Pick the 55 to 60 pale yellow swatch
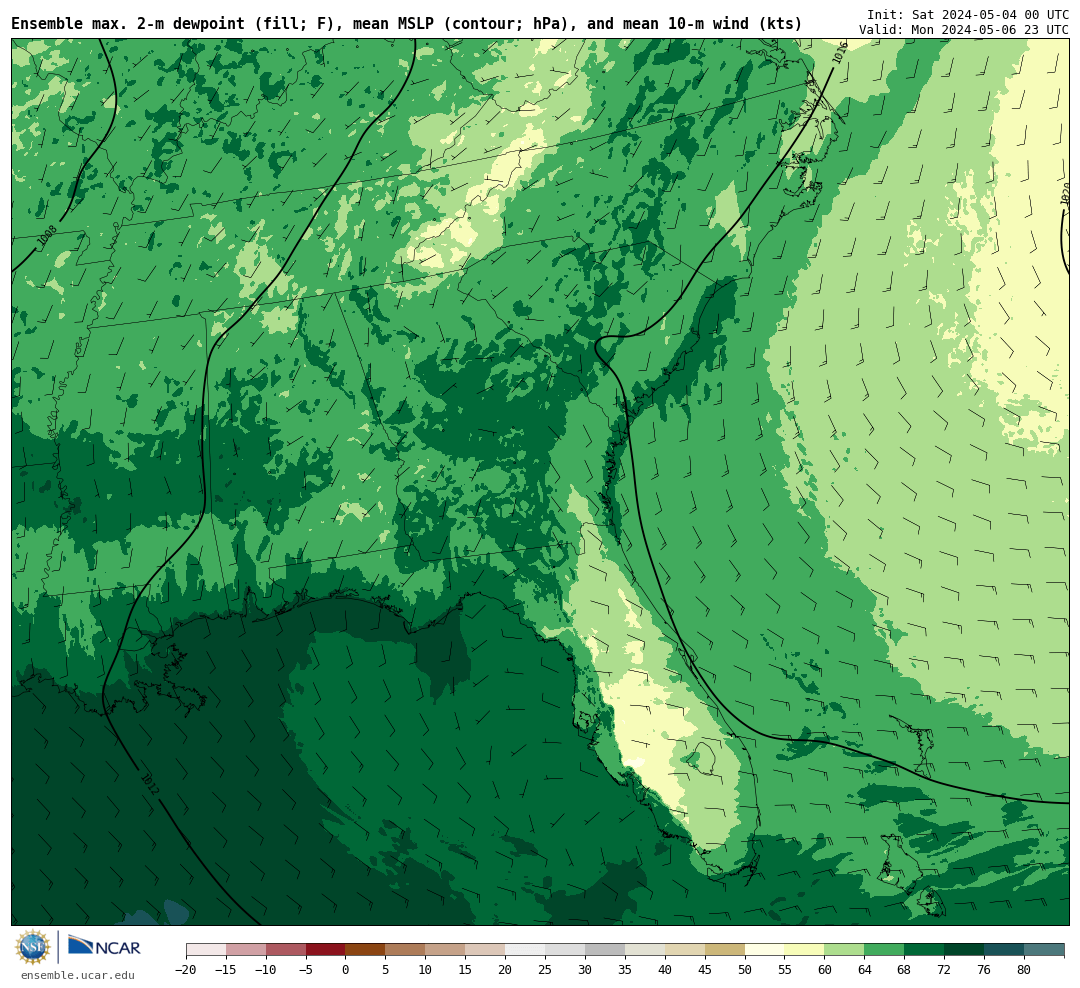This screenshot has width=1080, height=988. [x=804, y=950]
